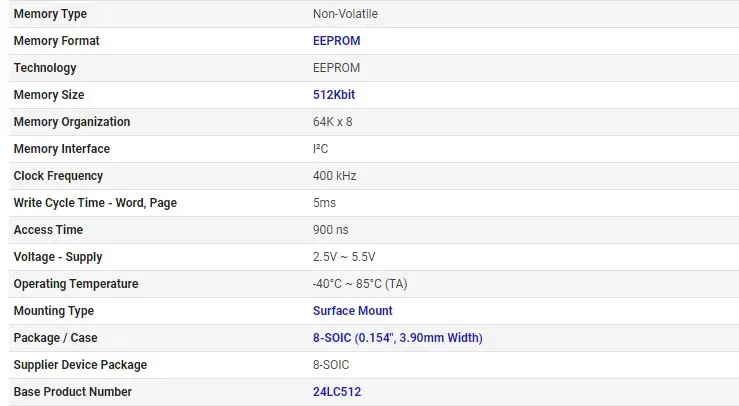739x406 pixels.
Task: Select the Package / Case row label
Action: click(55, 338)
